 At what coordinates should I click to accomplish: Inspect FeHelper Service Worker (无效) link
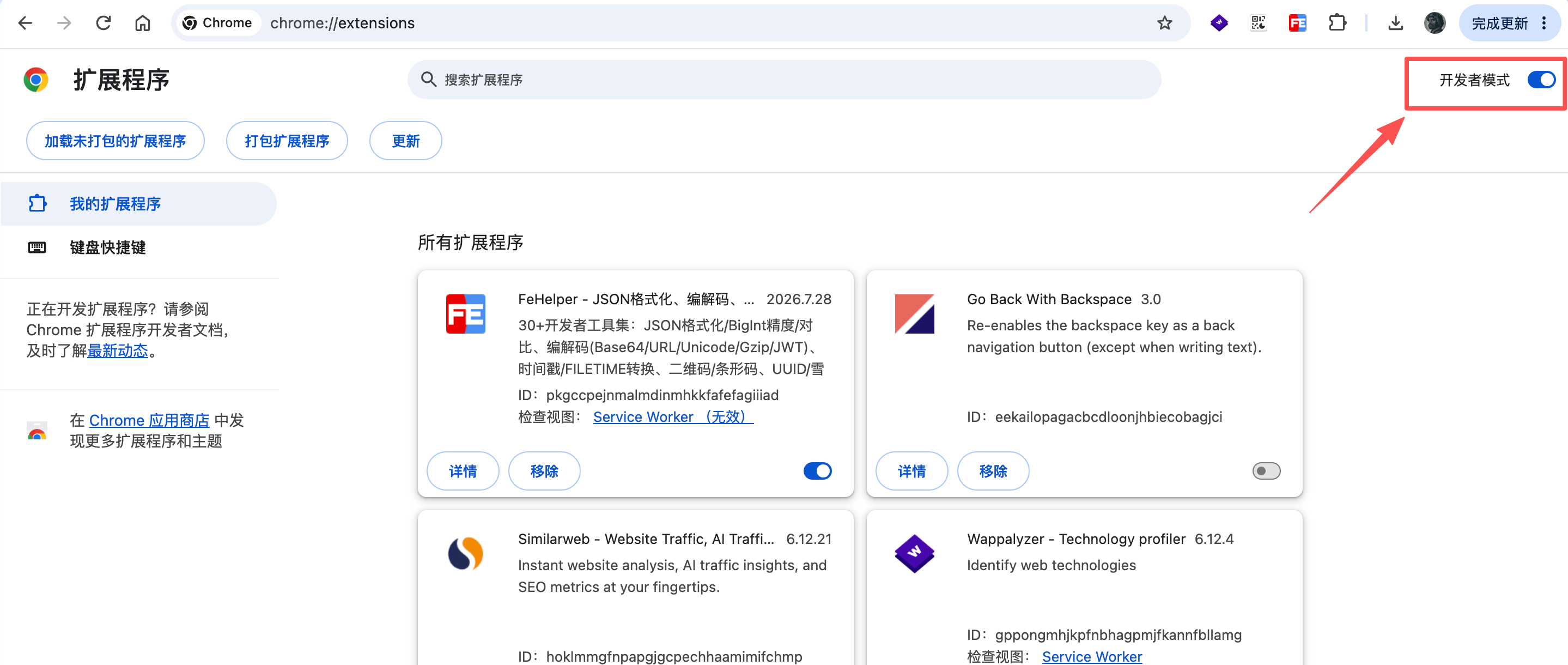click(673, 416)
